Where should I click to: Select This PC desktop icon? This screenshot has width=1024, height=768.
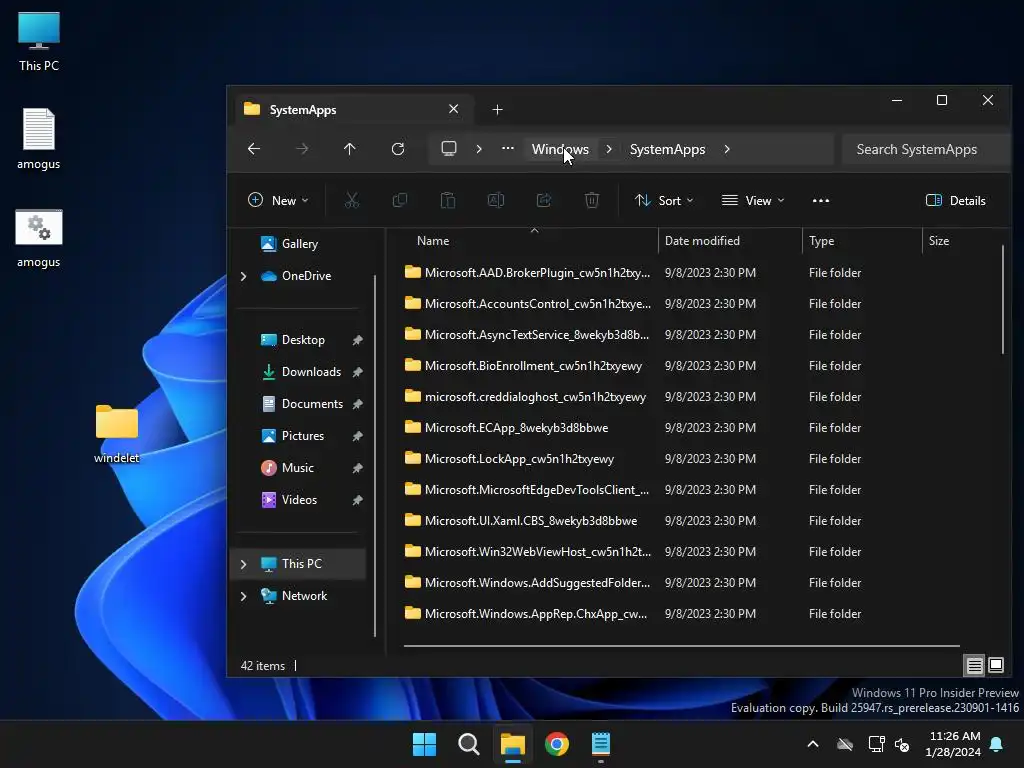39,42
